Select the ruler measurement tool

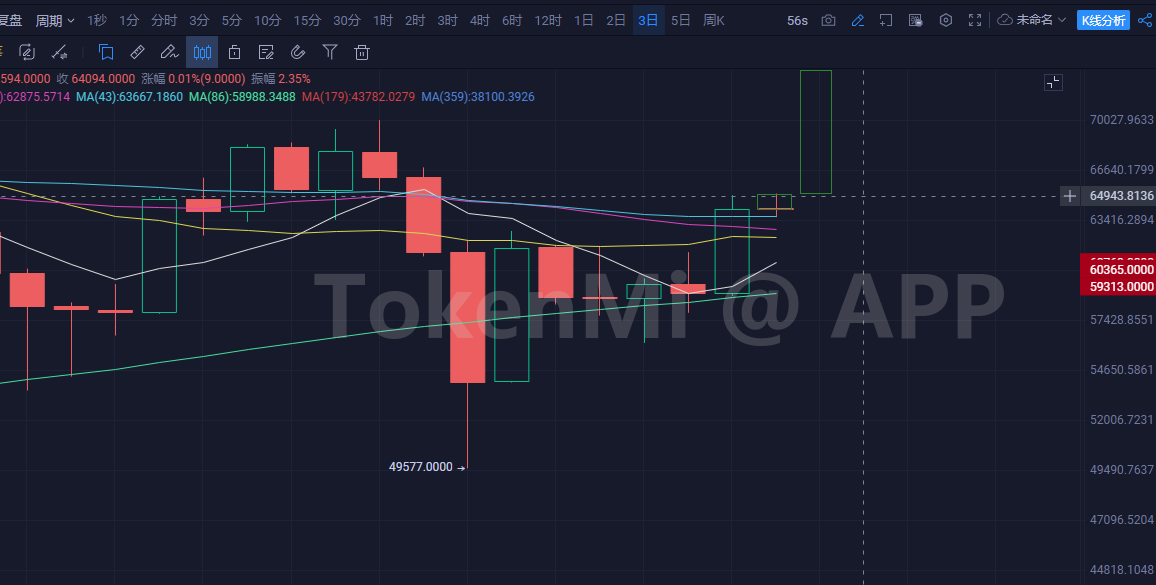click(138, 52)
